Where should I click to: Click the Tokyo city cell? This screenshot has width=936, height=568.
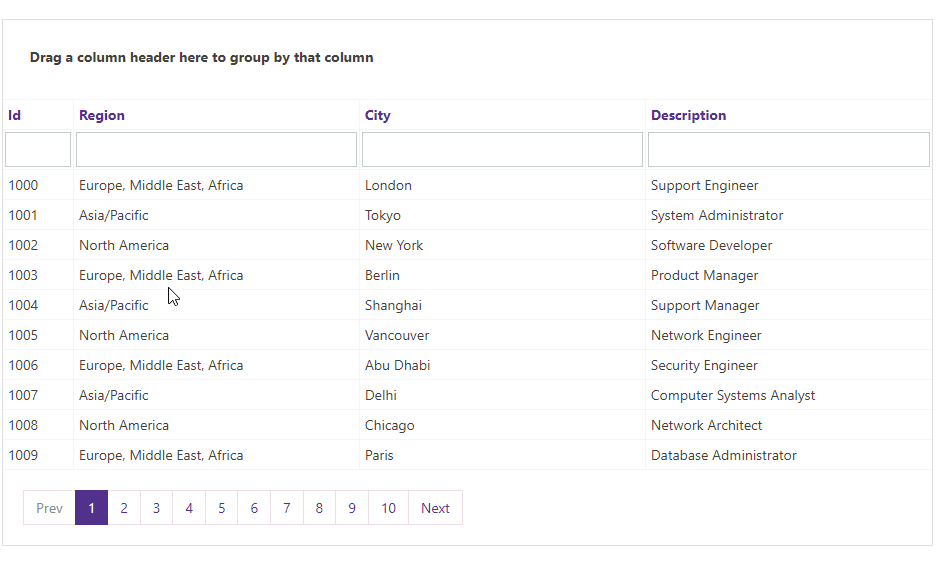tap(383, 215)
